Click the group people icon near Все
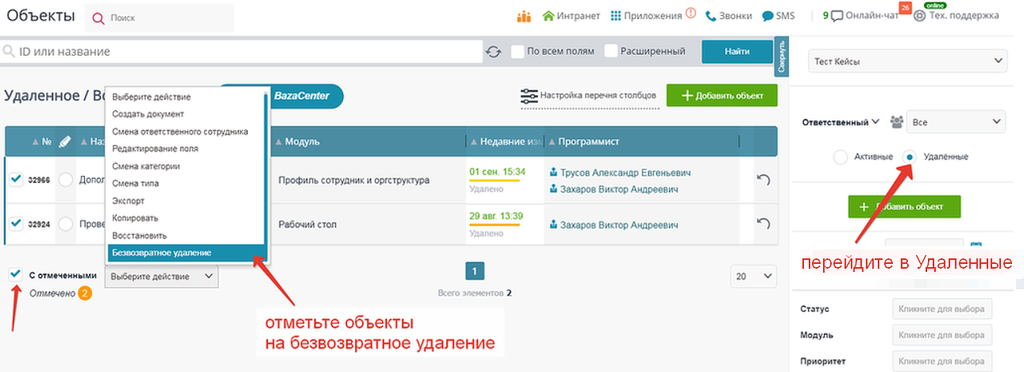1024x372 pixels. pyautogui.click(x=897, y=121)
